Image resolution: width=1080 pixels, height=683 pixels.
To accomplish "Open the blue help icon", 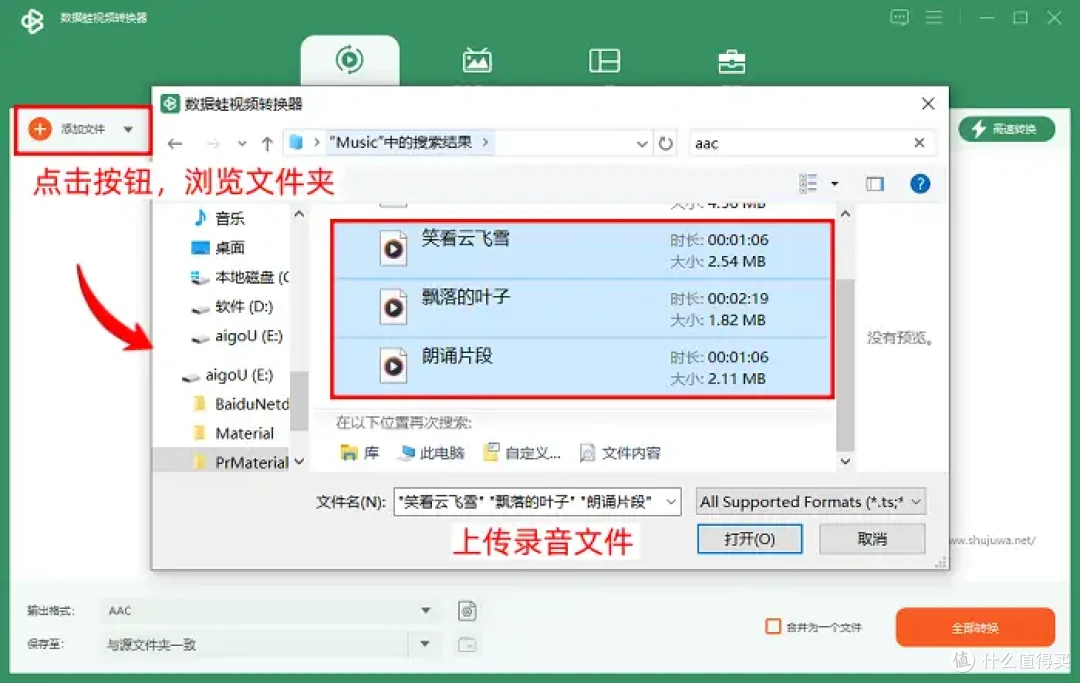I will [920, 184].
